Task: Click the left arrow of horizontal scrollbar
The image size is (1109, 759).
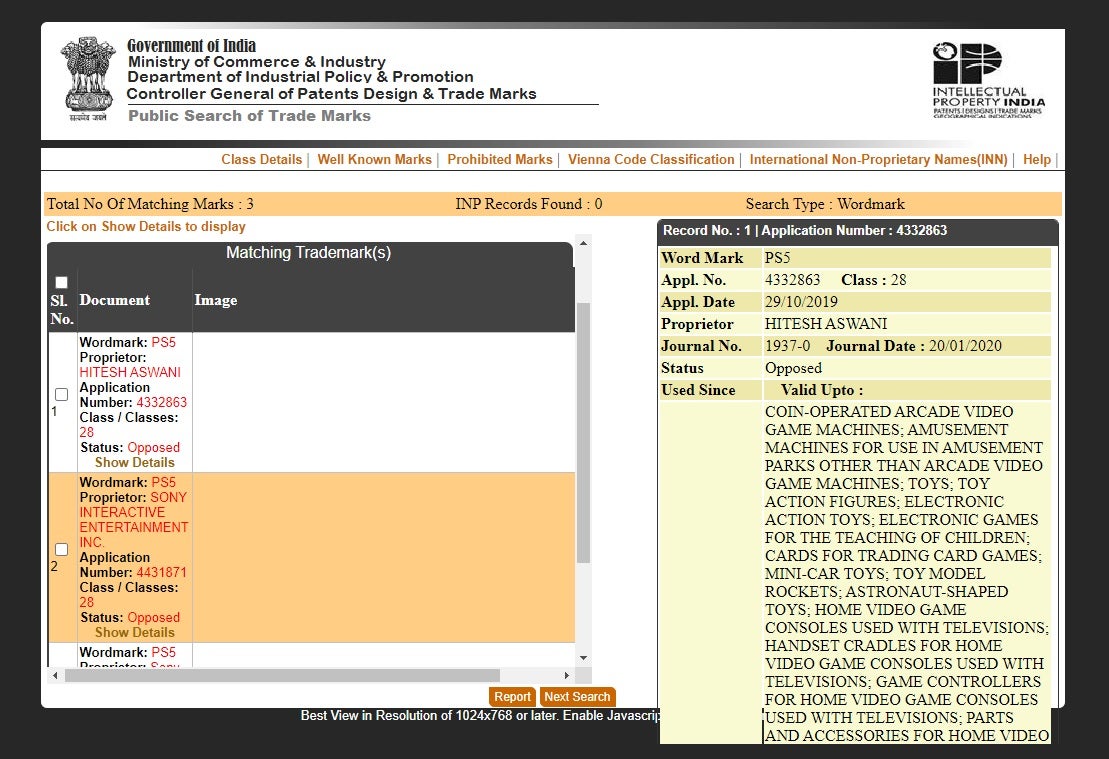Action: coord(55,676)
